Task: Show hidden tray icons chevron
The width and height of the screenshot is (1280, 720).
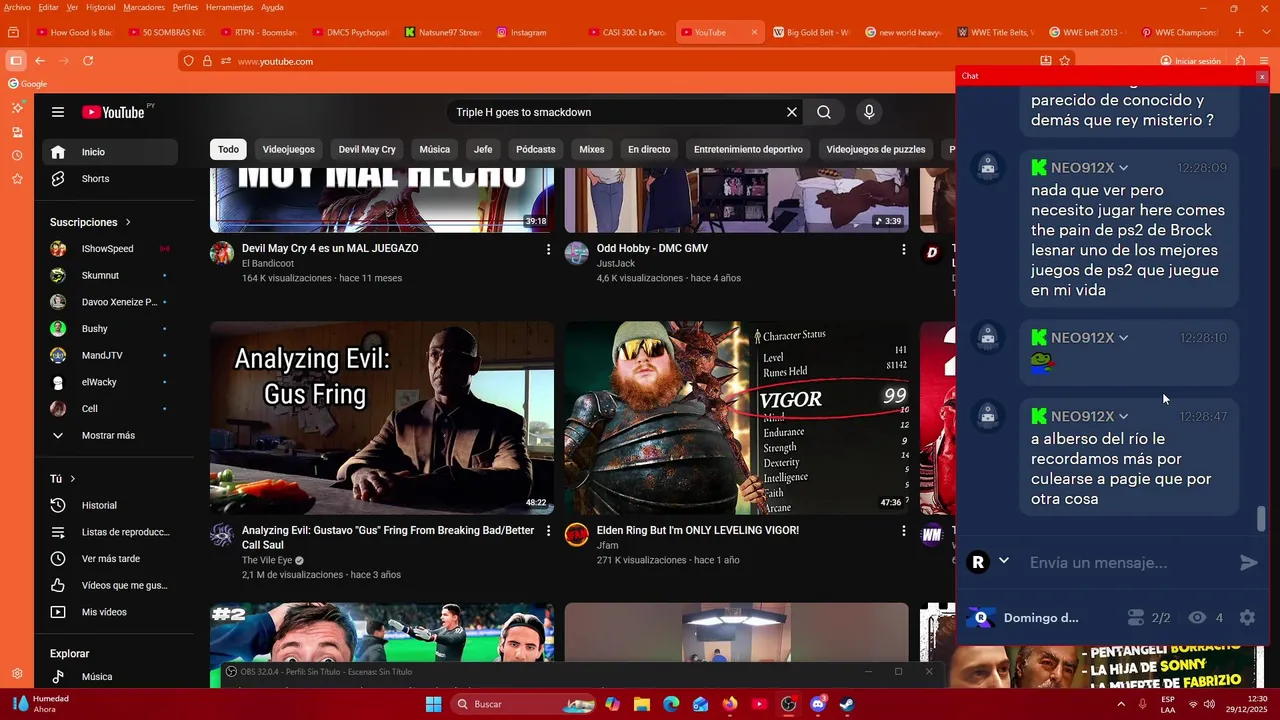Action: pos(1122,704)
